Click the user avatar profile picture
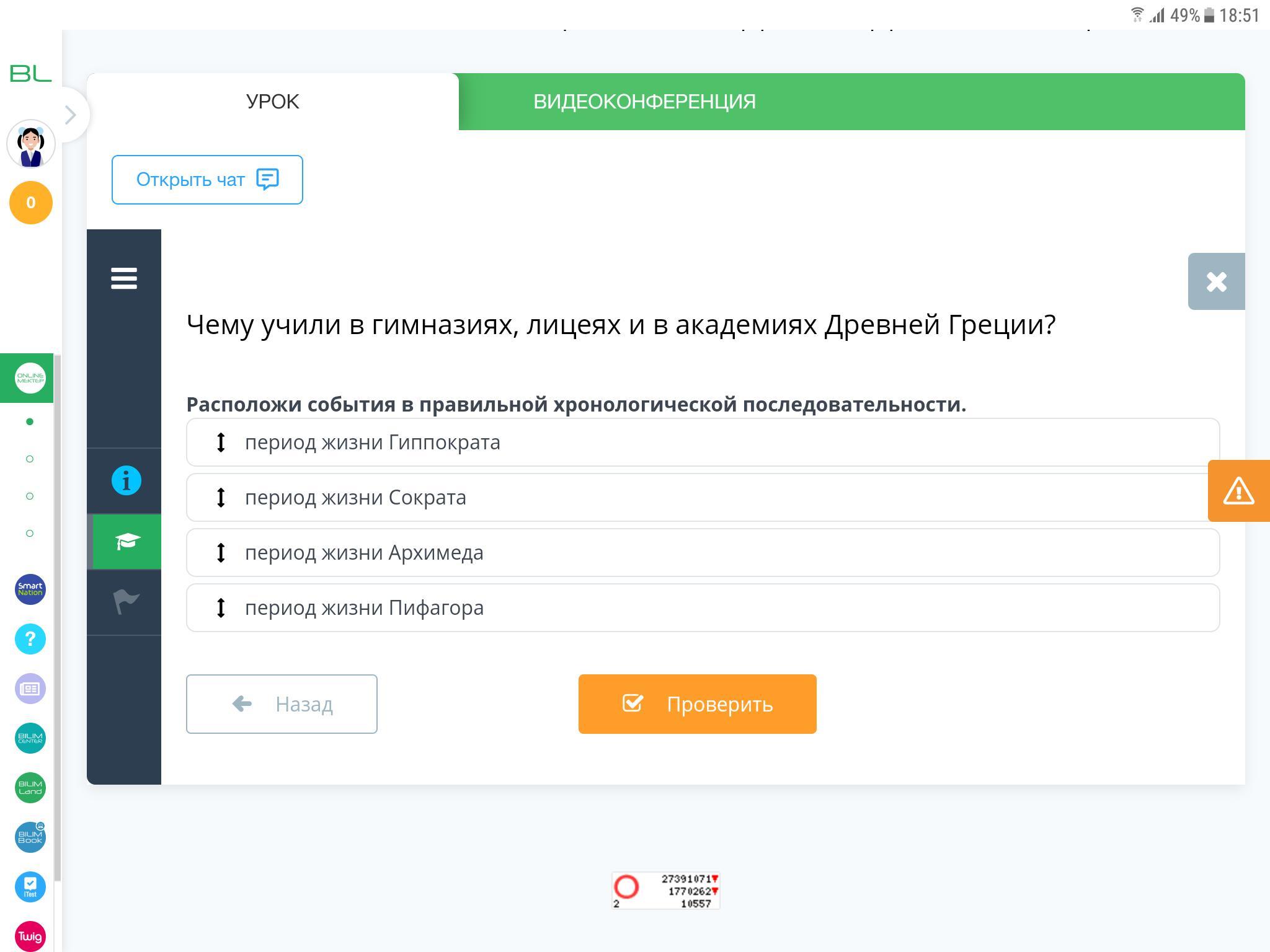The width and height of the screenshot is (1270, 952). click(31, 144)
